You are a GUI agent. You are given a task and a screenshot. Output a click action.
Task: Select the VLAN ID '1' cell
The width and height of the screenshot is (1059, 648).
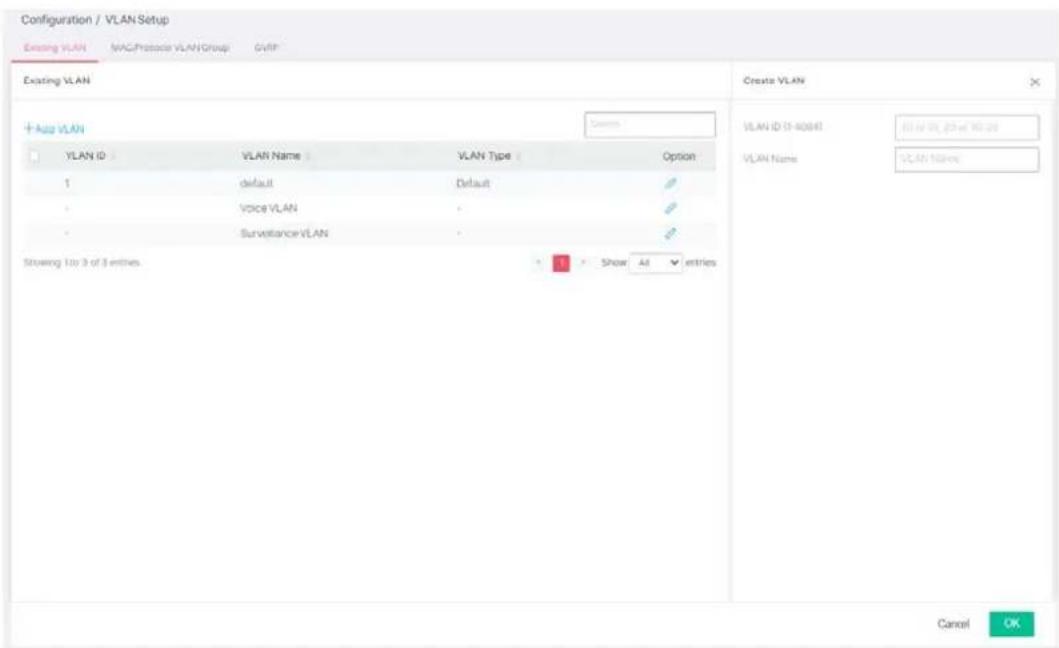67,183
